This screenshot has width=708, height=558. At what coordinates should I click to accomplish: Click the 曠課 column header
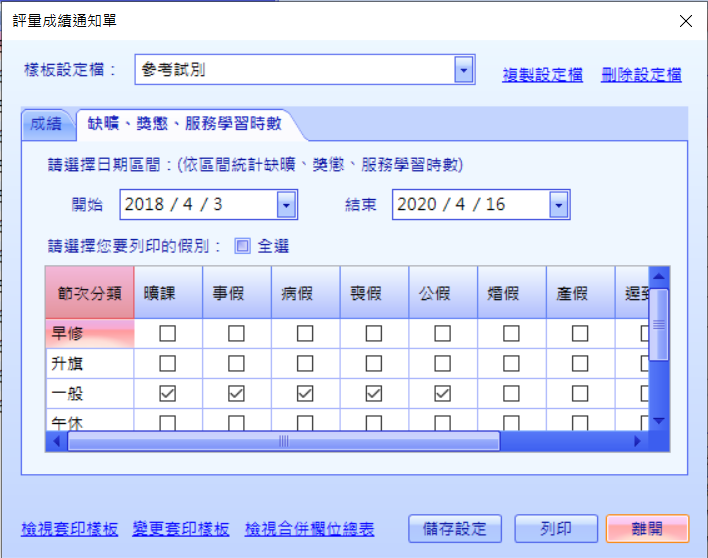[x=168, y=293]
